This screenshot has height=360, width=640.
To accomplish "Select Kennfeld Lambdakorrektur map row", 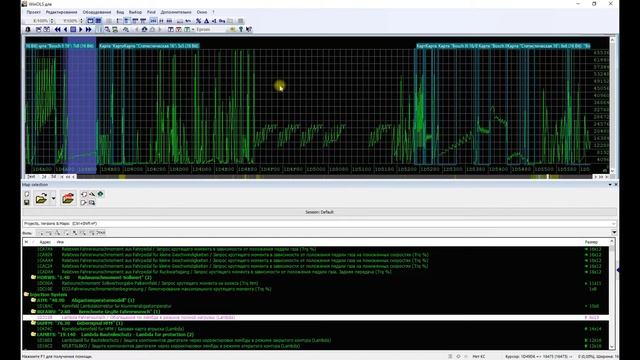I will point(316,306).
